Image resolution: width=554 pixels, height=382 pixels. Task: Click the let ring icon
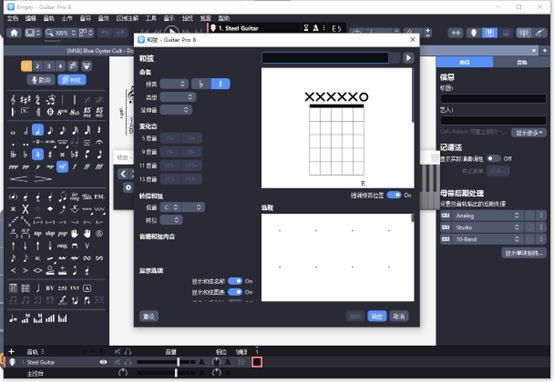(x=75, y=196)
